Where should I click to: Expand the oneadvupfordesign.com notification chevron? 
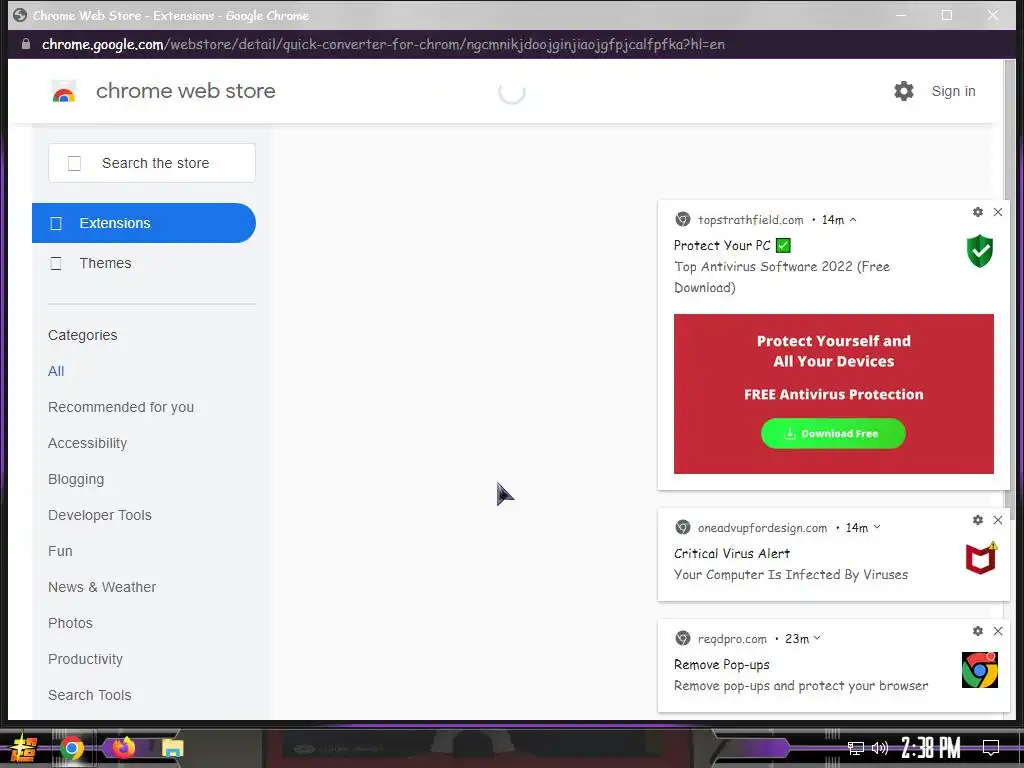877,527
